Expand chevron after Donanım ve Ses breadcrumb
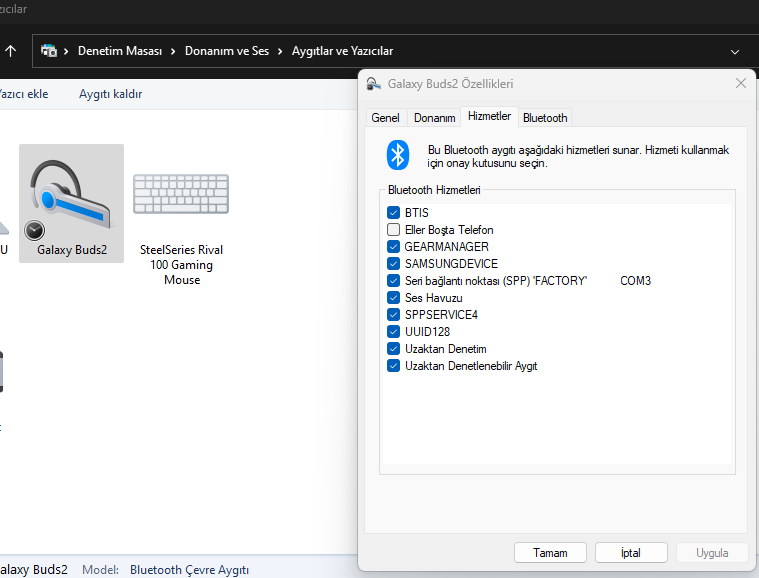Screen dimensions: 759x578 282,50
